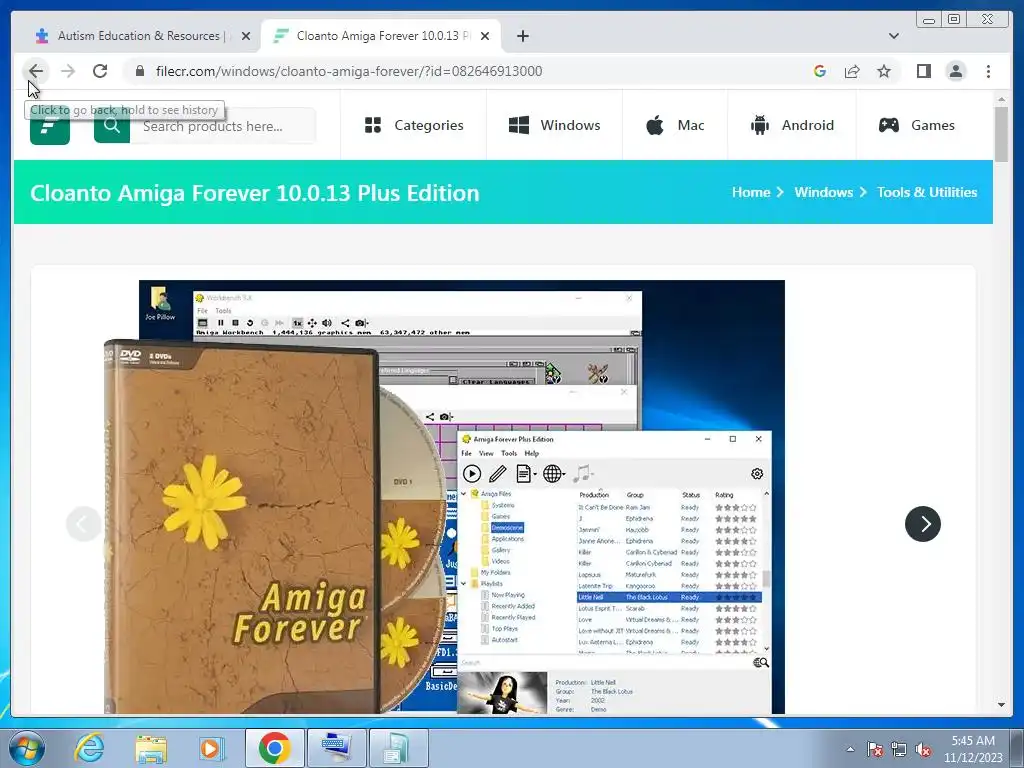This screenshot has width=1024, height=768.
Task: Reload the current page
Action: click(x=100, y=71)
